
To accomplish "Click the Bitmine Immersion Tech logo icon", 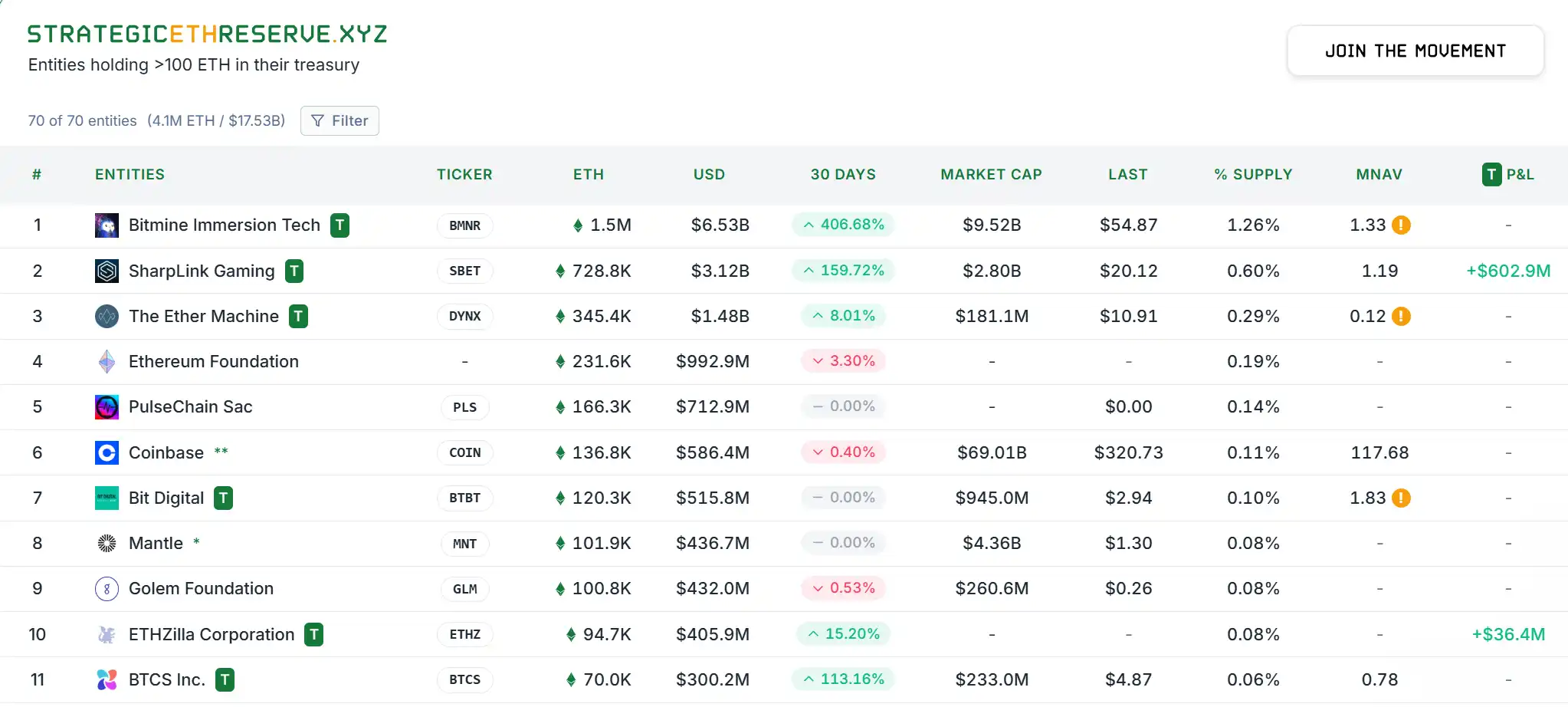I will pyautogui.click(x=107, y=225).
